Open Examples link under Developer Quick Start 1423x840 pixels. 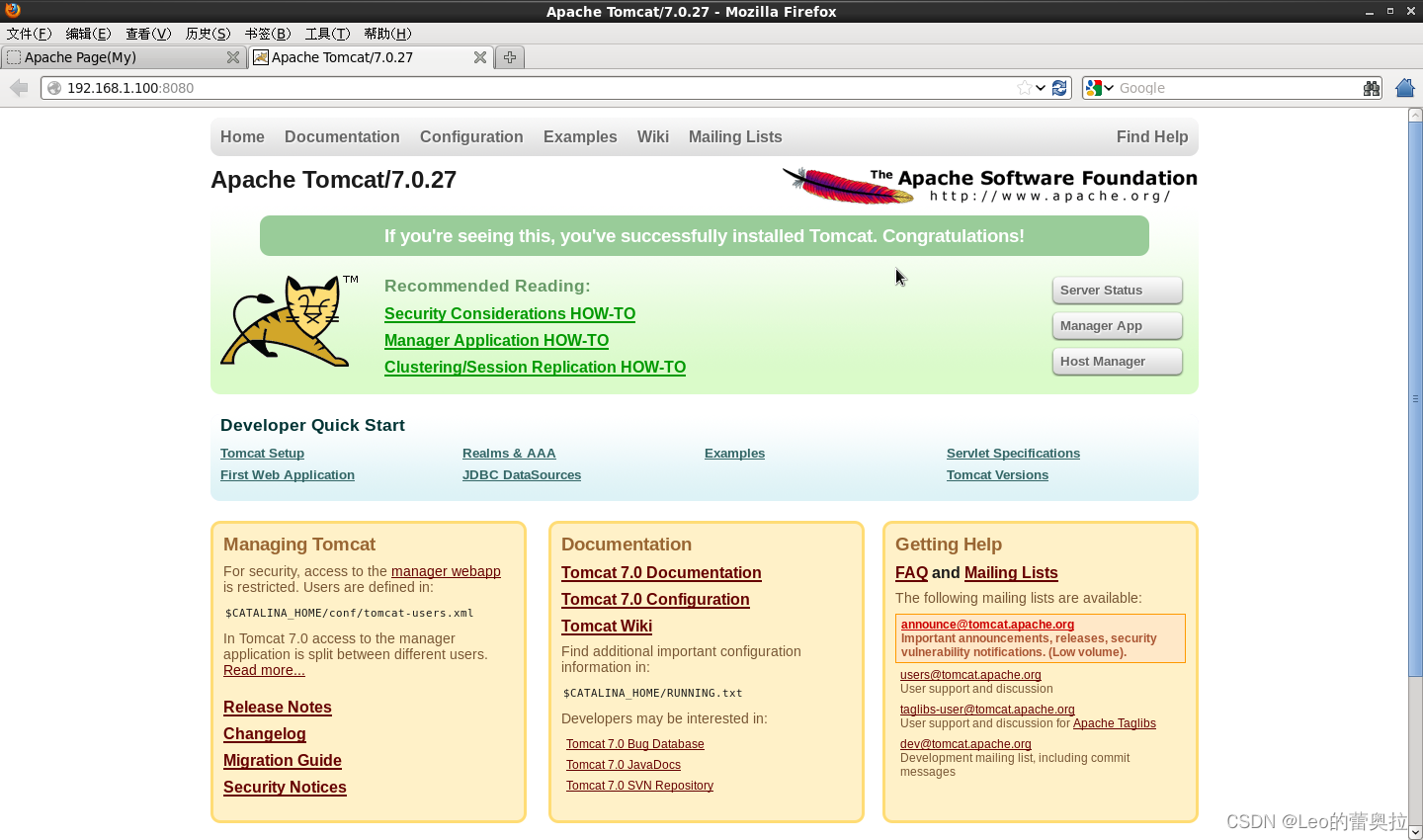tap(734, 453)
